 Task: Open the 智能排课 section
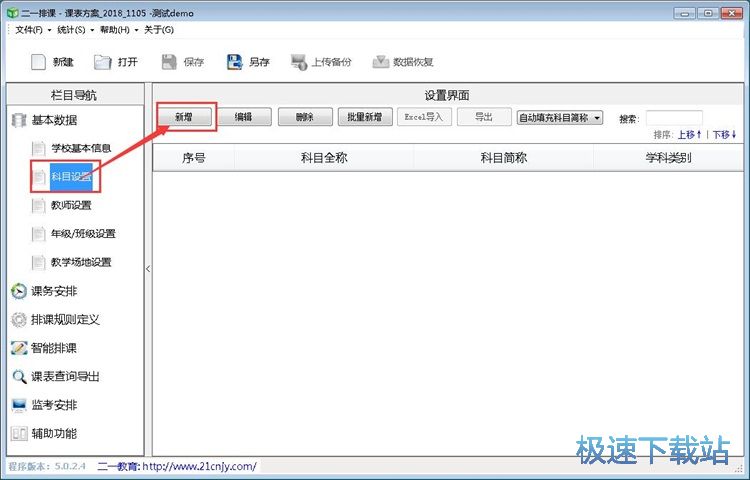[54, 348]
